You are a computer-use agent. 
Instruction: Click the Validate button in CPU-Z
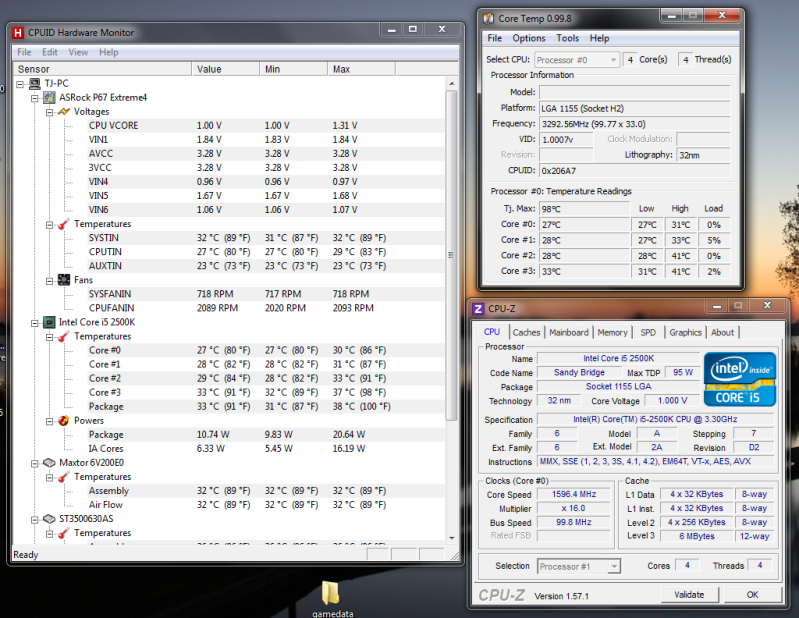(689, 595)
